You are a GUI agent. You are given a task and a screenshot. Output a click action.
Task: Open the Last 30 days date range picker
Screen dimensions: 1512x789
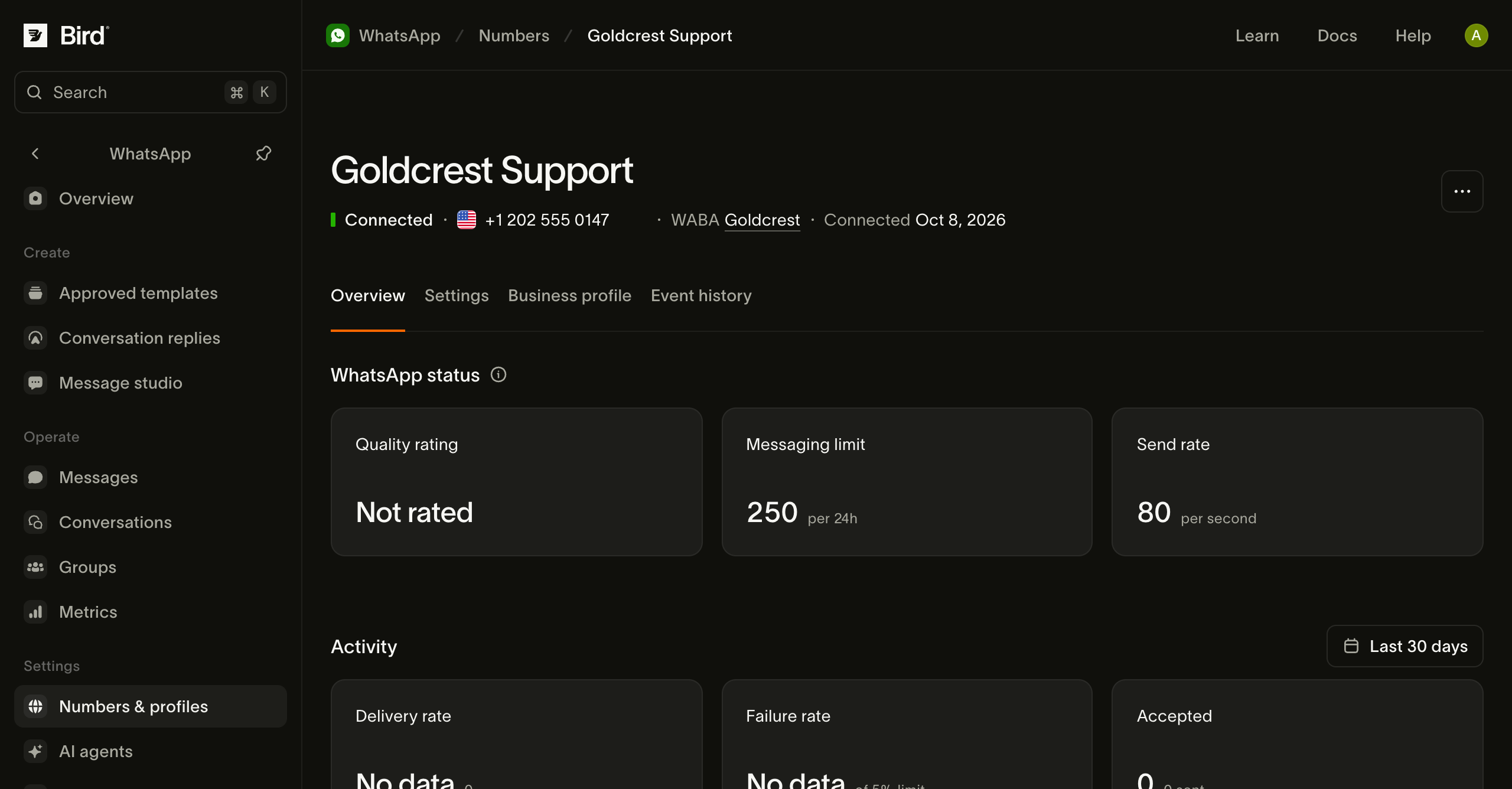[1405, 646]
